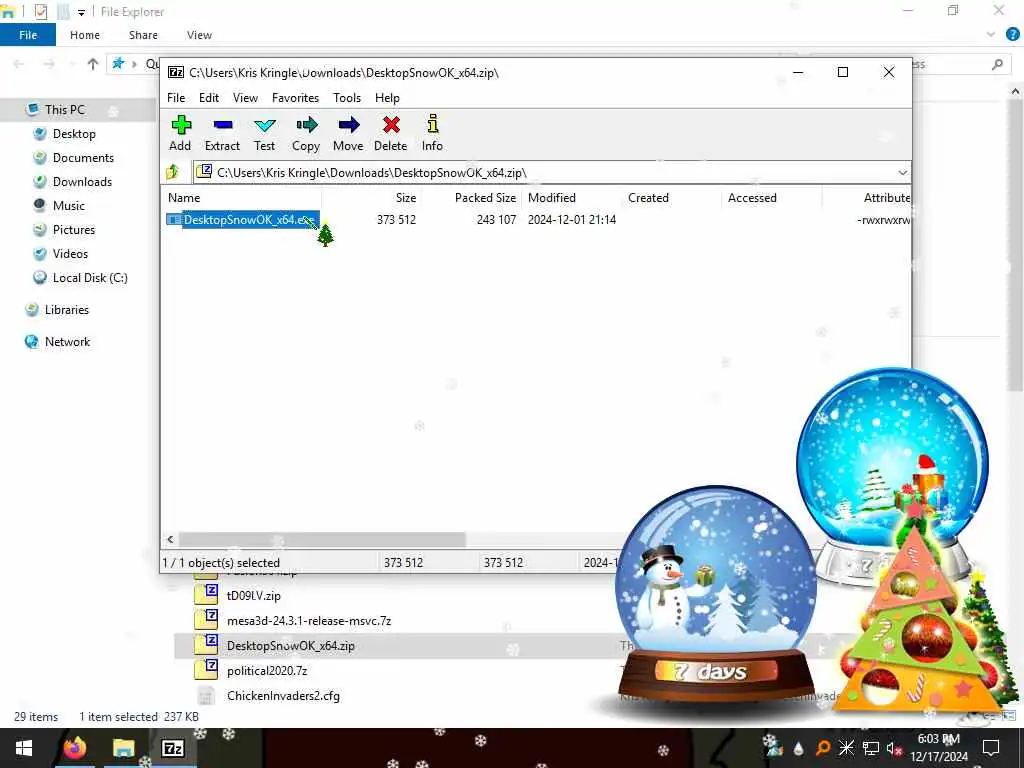Select mesa3d-24.3.1-release-msvc.7z file
Image resolution: width=1024 pixels, height=768 pixels.
click(309, 621)
